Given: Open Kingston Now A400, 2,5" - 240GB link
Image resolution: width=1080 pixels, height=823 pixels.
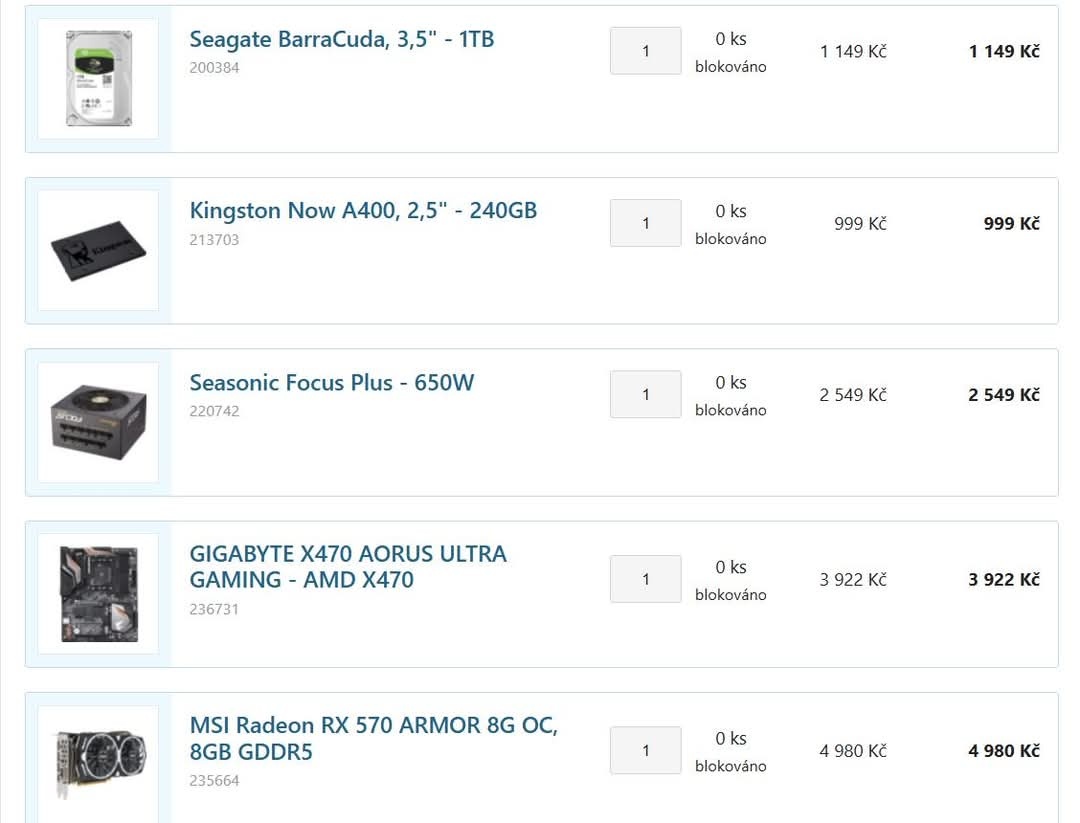Looking at the screenshot, I should (x=363, y=211).
